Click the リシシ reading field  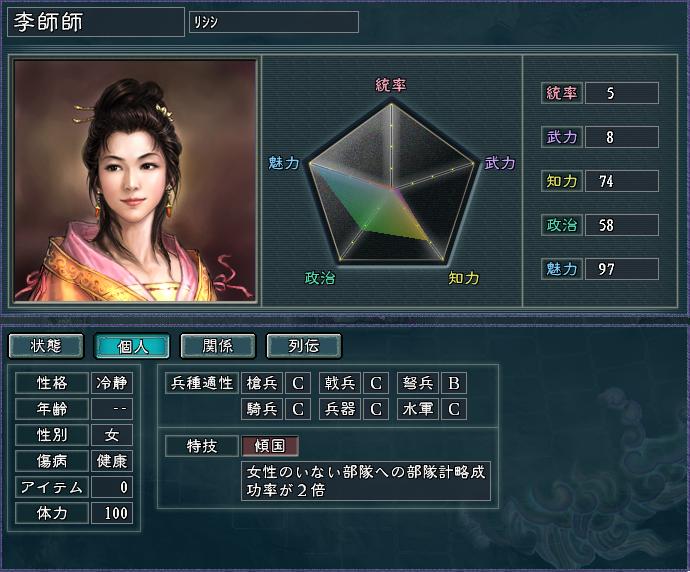pyautogui.click(x=274, y=22)
